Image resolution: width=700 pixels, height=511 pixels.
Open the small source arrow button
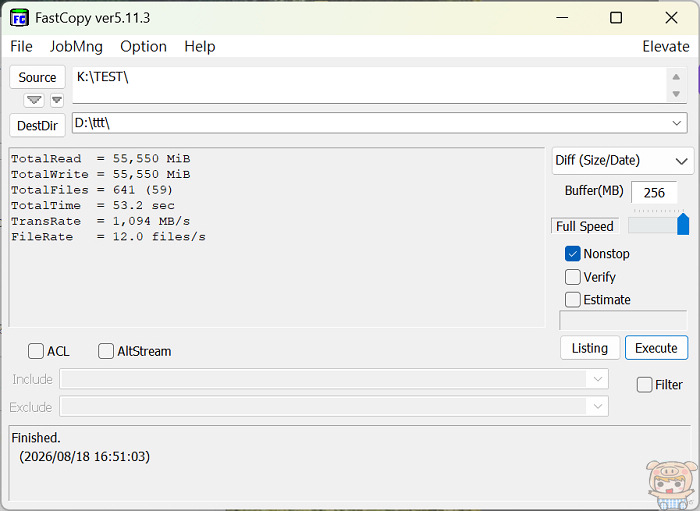pos(57,100)
